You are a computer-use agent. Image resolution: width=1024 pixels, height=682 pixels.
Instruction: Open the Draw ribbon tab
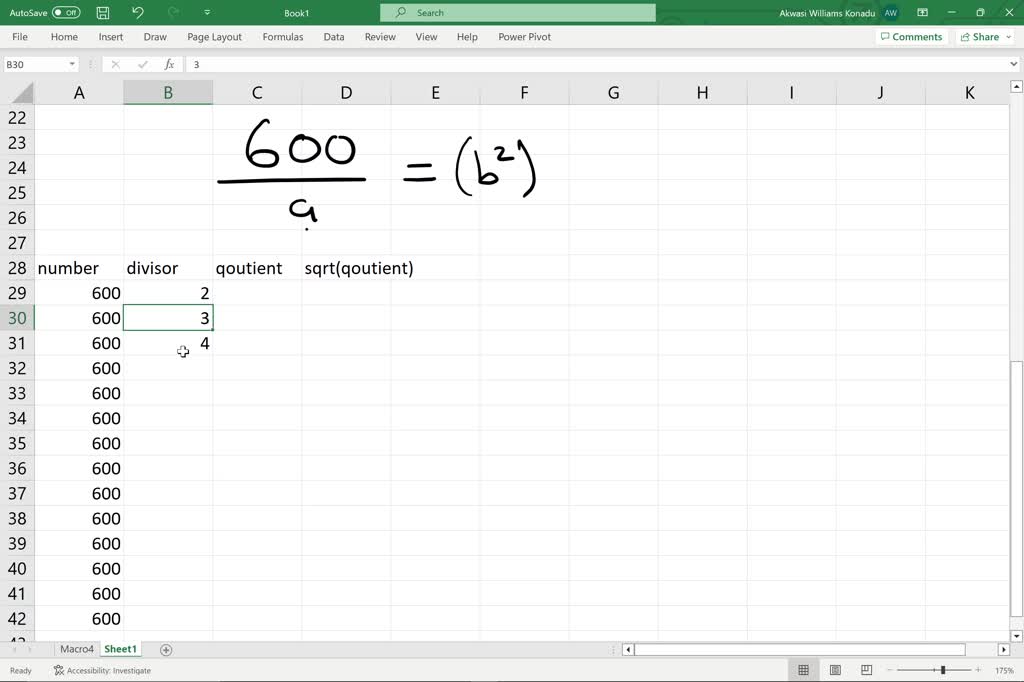click(x=154, y=36)
